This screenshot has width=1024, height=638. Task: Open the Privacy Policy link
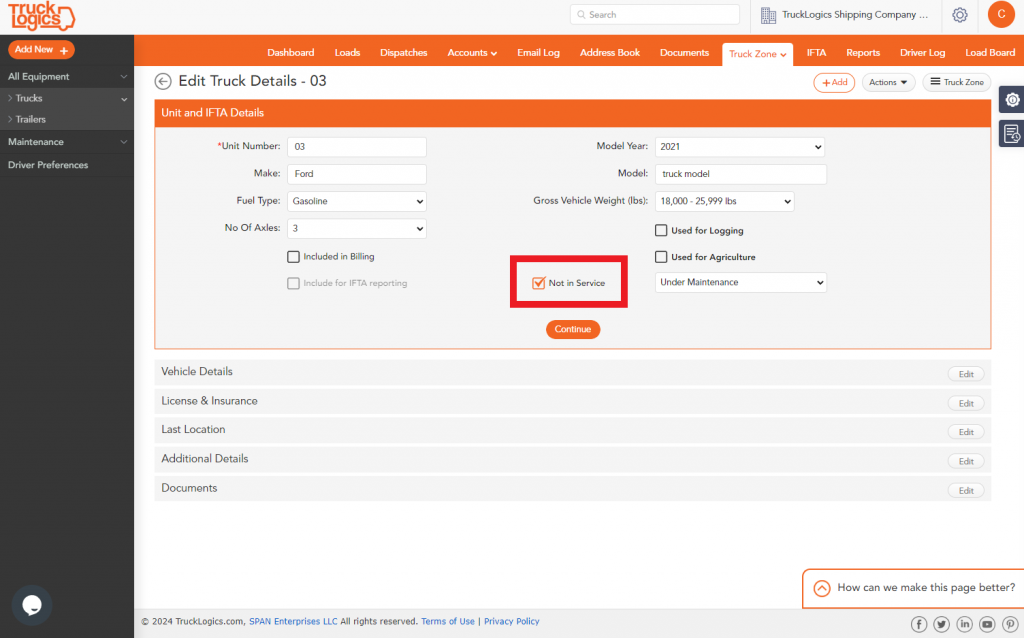[x=511, y=622]
